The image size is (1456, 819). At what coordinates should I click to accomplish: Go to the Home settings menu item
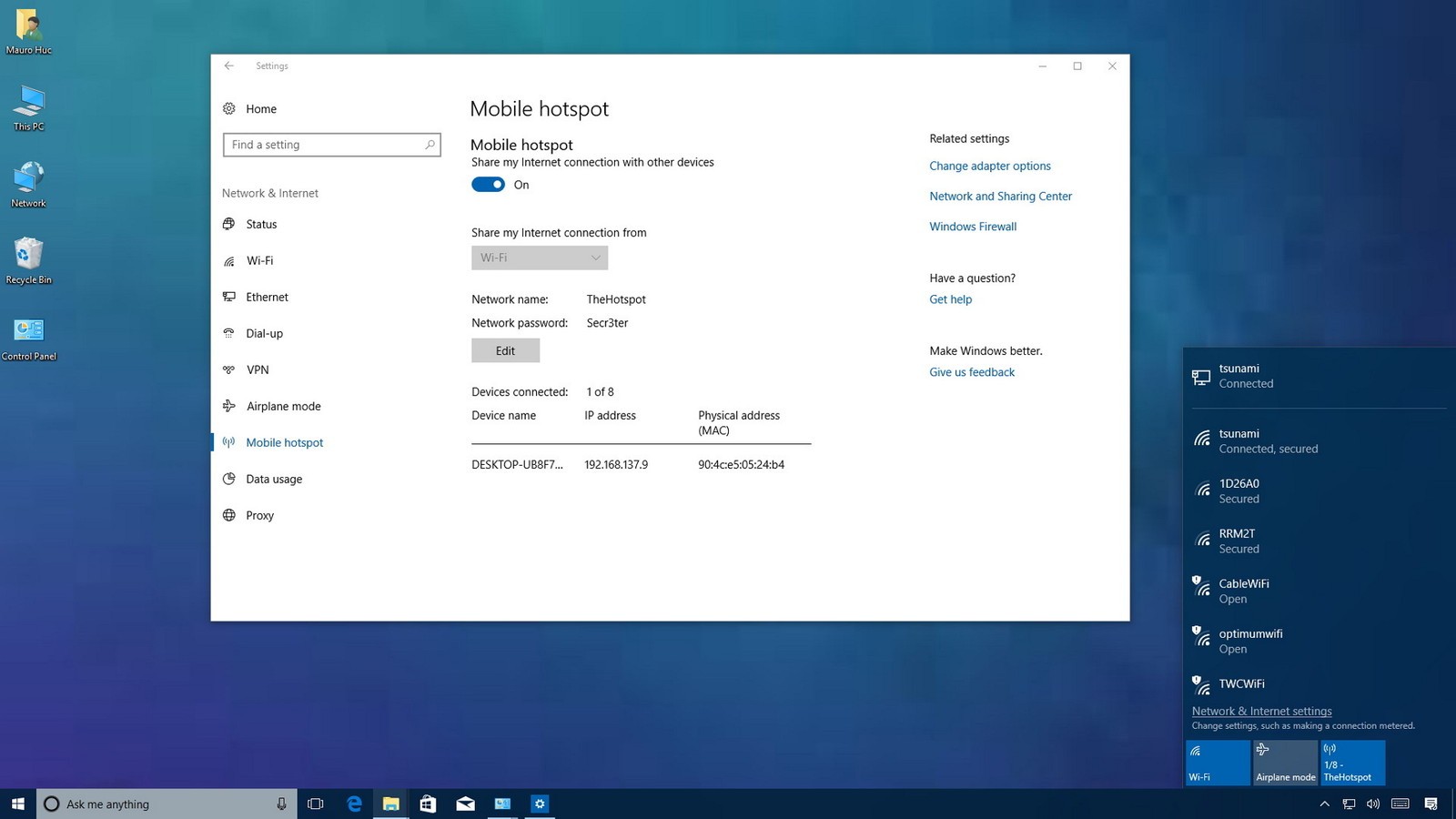(x=260, y=108)
